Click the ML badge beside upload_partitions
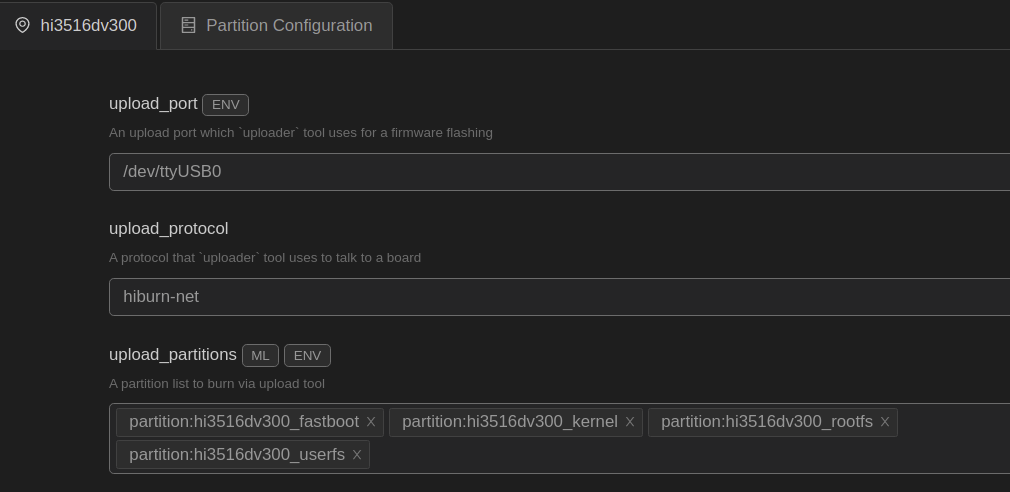This screenshot has width=1010, height=492. click(260, 355)
